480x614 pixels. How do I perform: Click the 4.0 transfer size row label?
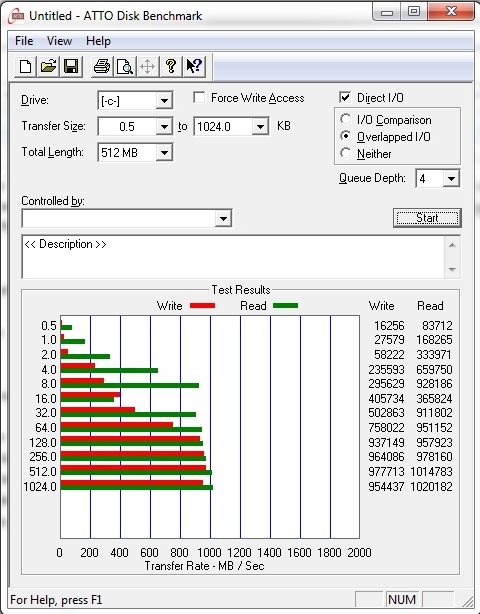(x=49, y=369)
